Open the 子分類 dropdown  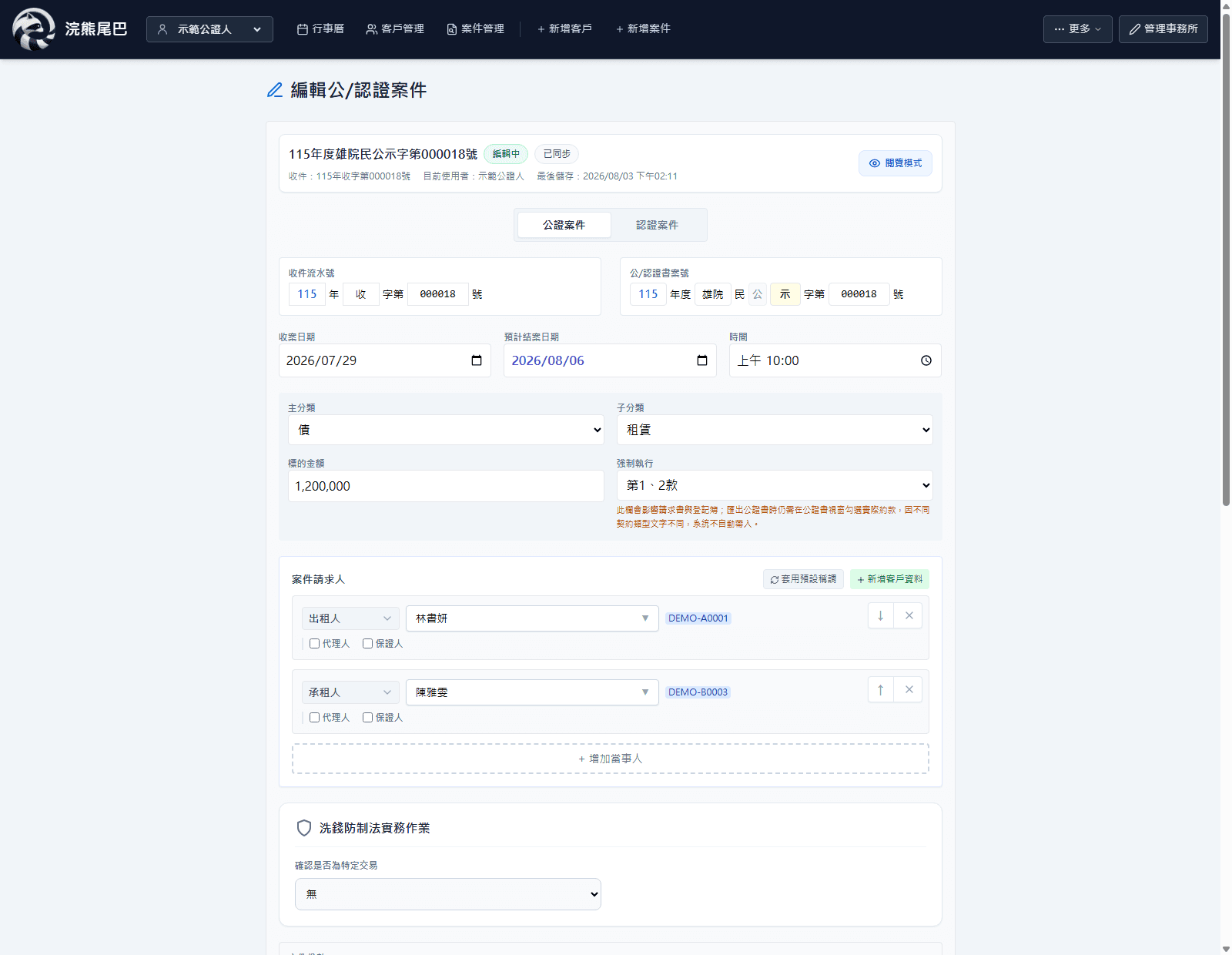point(775,430)
